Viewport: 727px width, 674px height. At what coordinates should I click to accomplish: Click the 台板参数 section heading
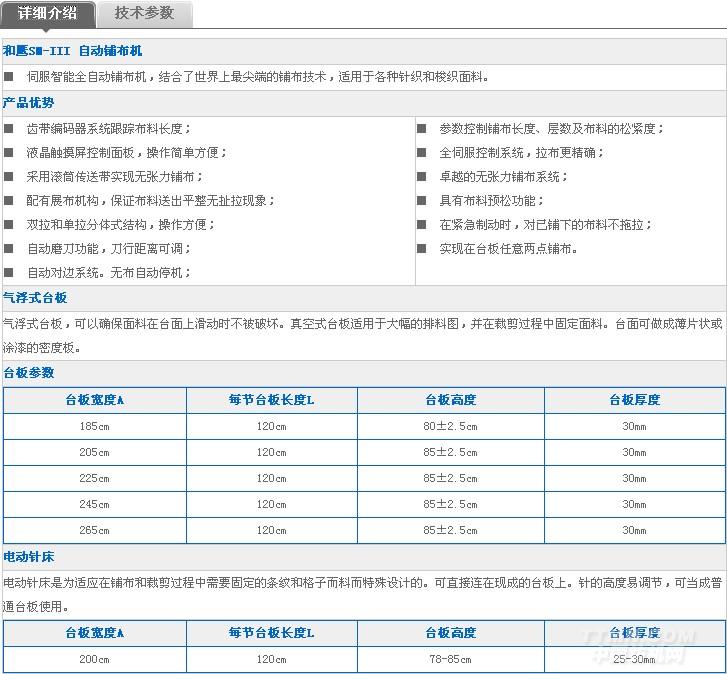click(x=29, y=373)
